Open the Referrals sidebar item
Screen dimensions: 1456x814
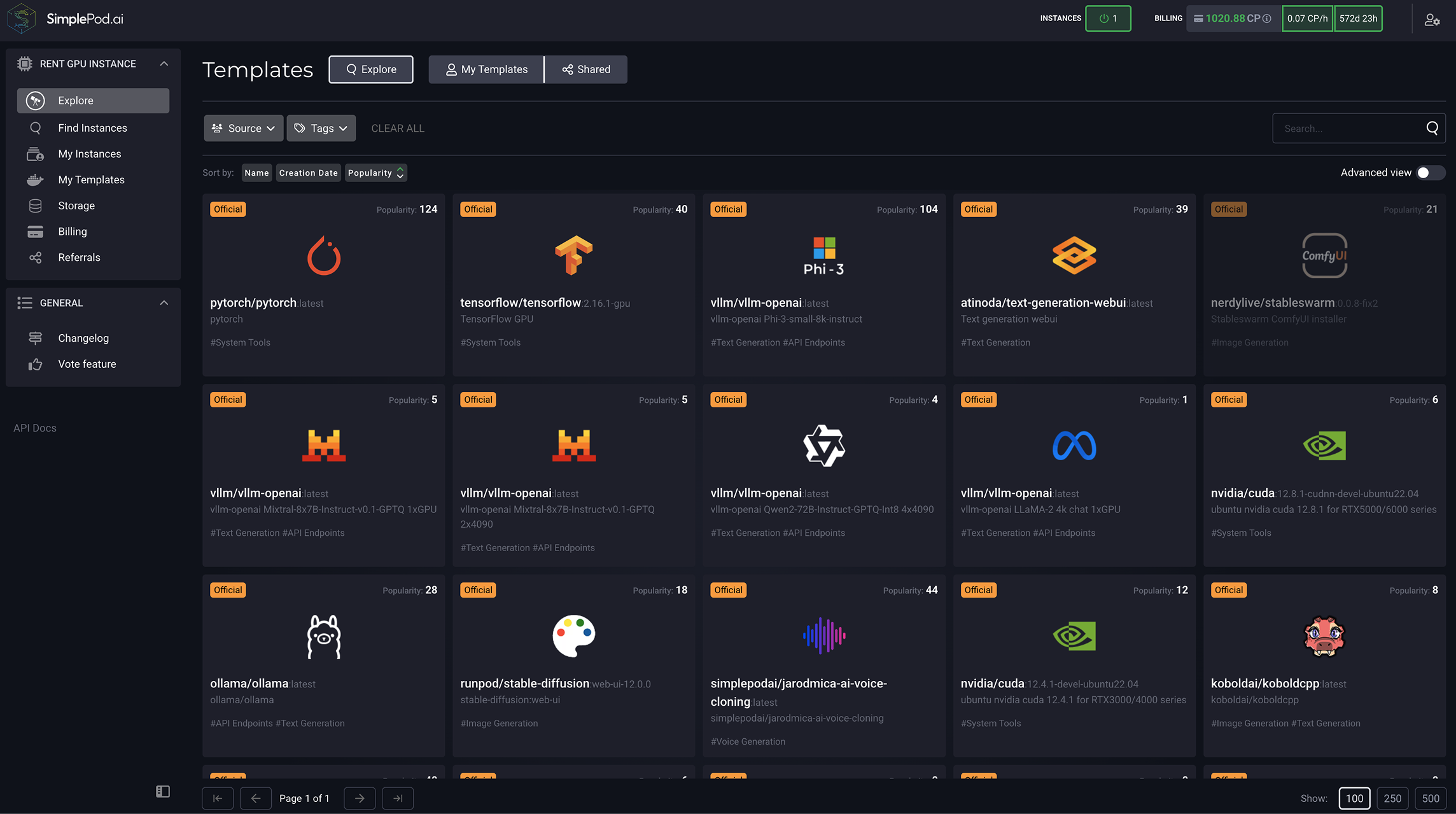(x=79, y=257)
